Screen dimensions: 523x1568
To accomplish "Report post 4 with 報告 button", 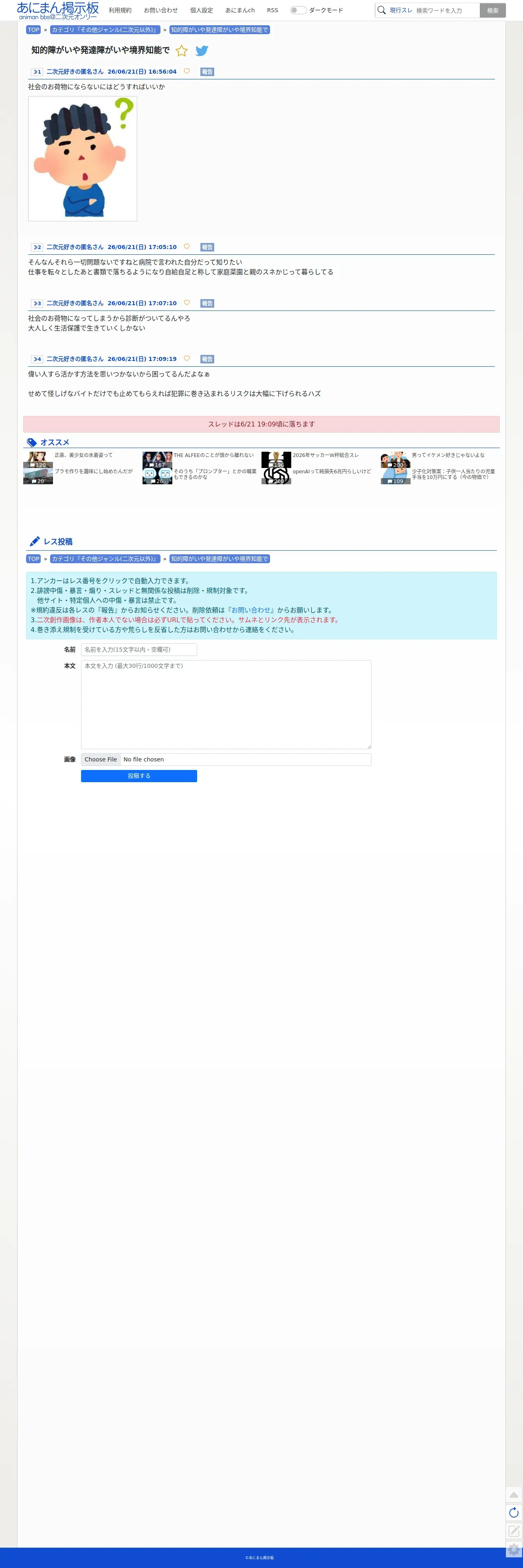I will (x=207, y=359).
